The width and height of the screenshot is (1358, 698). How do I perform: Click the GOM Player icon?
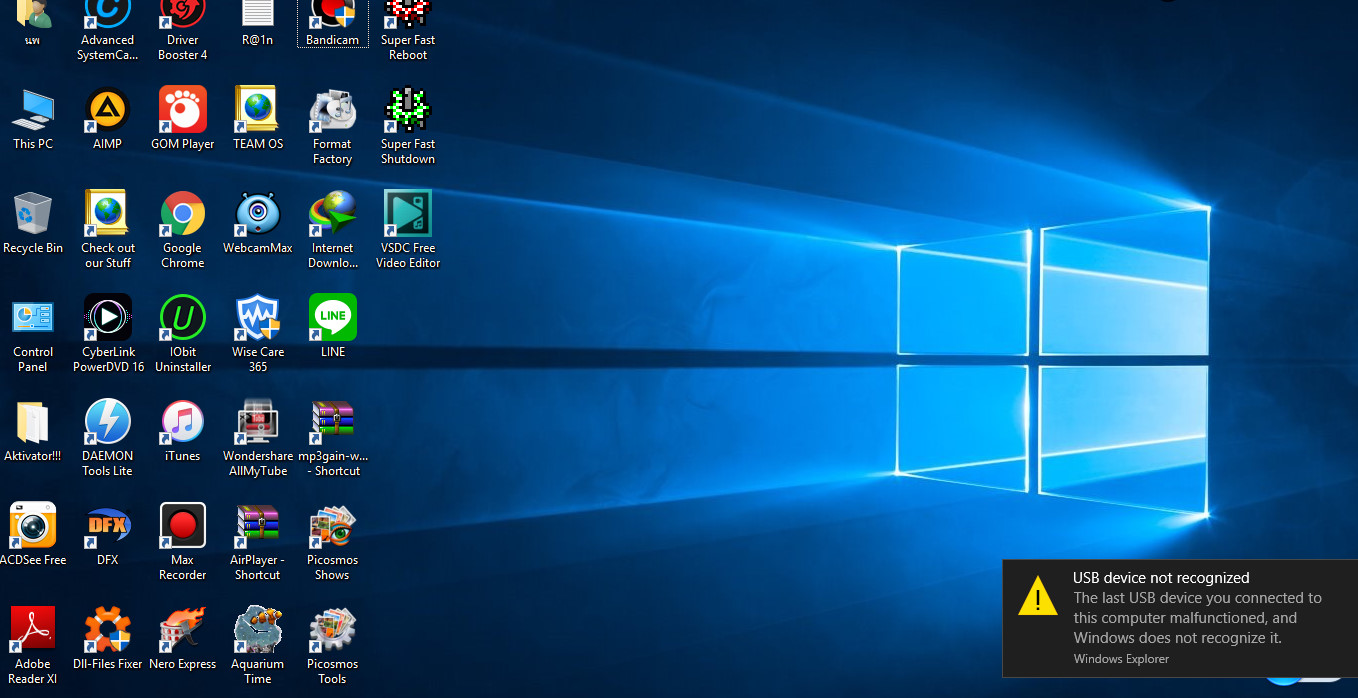click(183, 110)
